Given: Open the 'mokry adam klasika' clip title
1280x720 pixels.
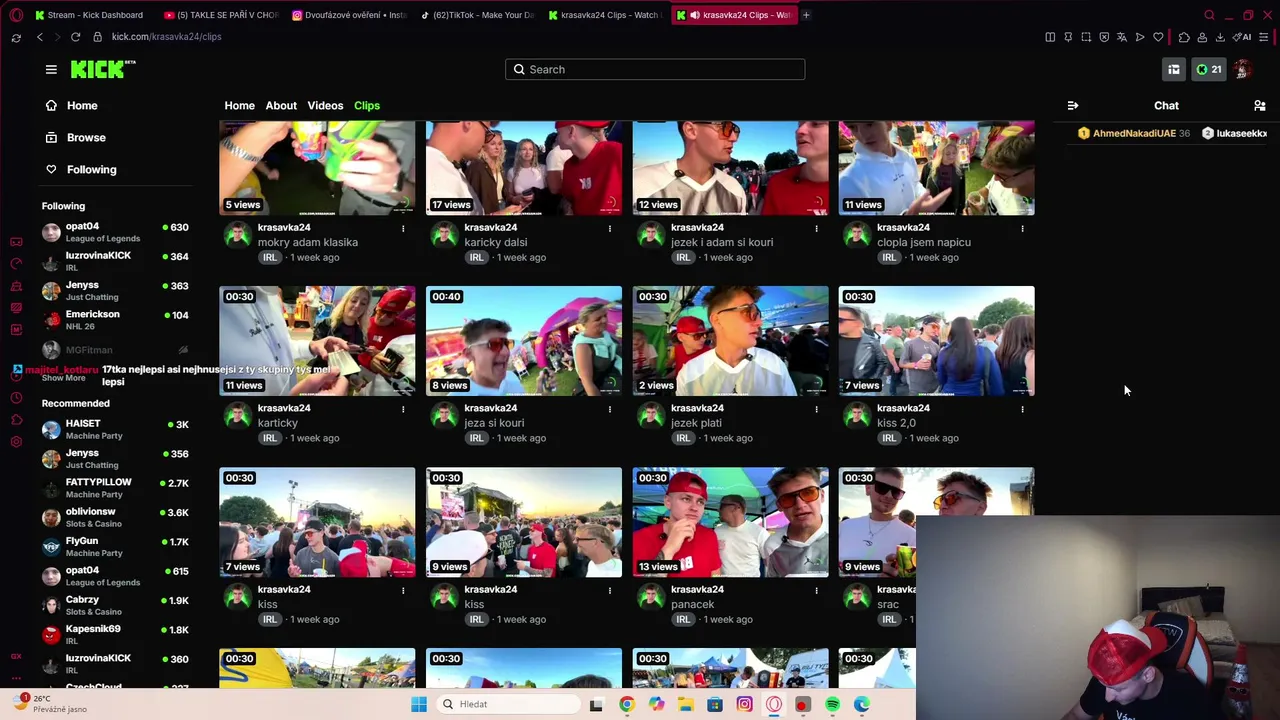Looking at the screenshot, I should click(x=307, y=242).
